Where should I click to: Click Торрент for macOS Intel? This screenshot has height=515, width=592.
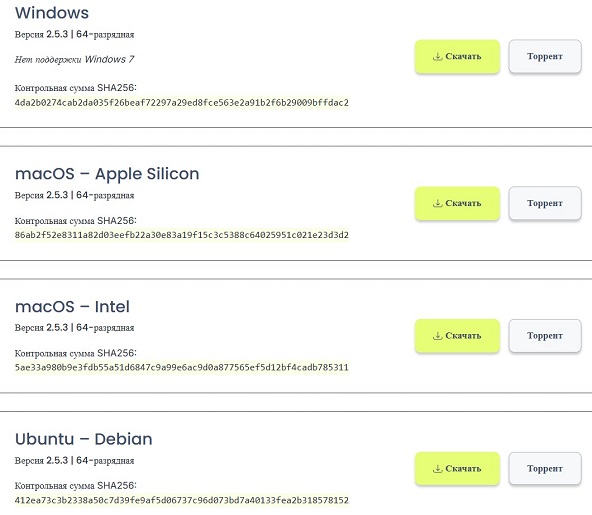point(545,336)
